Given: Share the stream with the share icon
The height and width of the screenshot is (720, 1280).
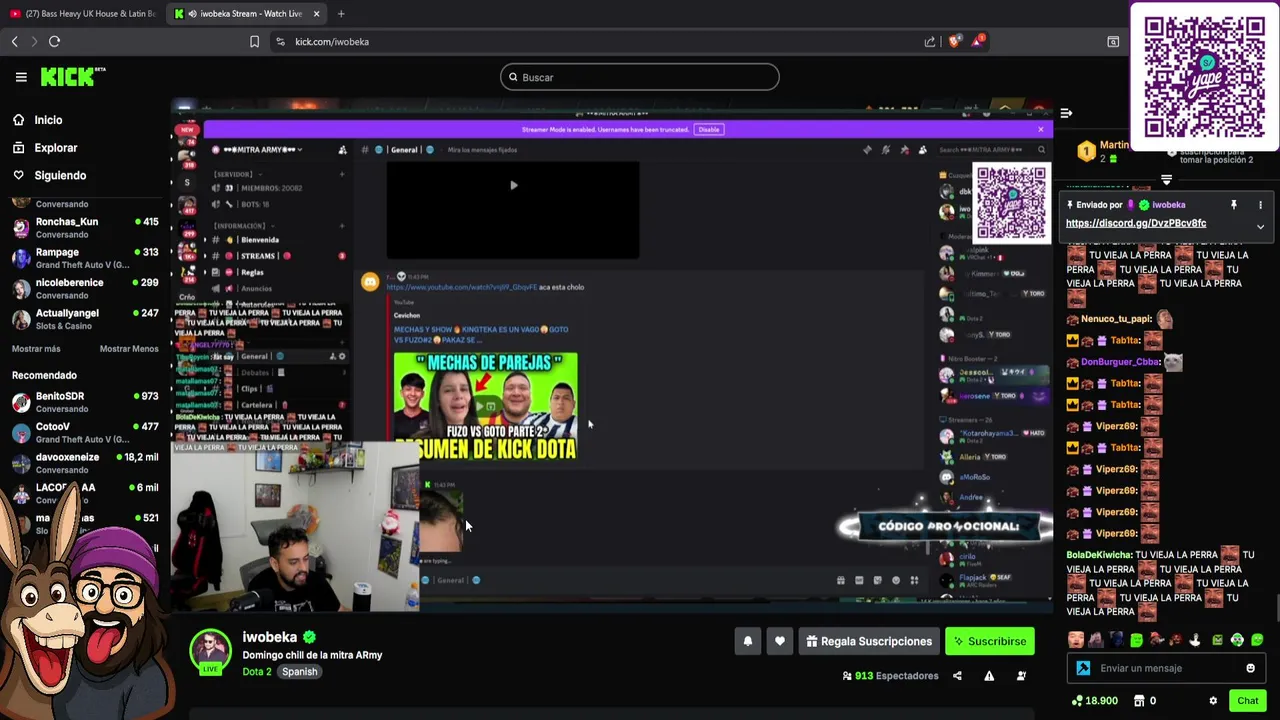Looking at the screenshot, I should (957, 676).
